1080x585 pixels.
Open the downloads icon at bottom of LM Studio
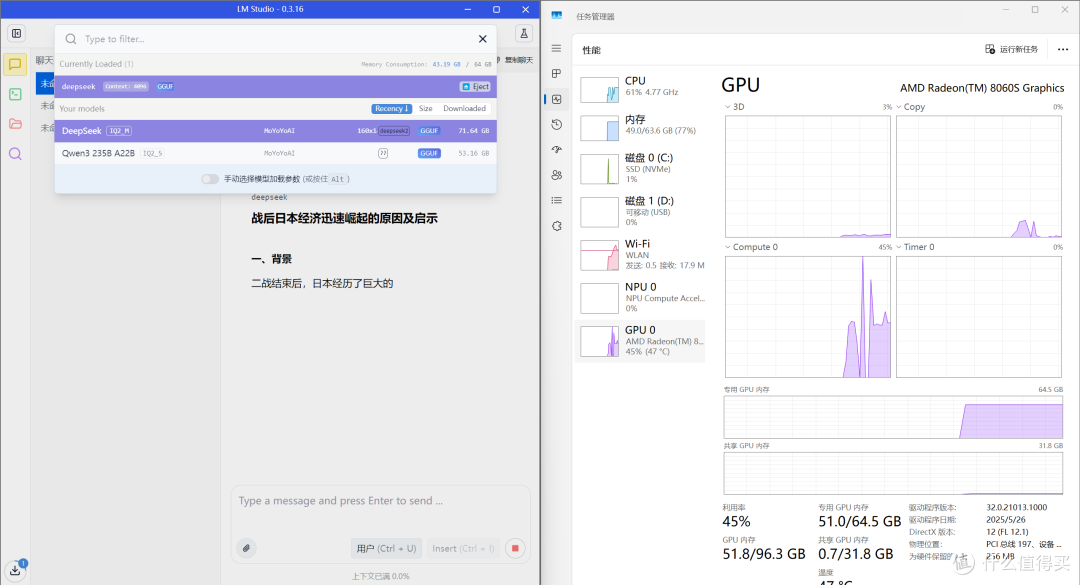[15, 570]
